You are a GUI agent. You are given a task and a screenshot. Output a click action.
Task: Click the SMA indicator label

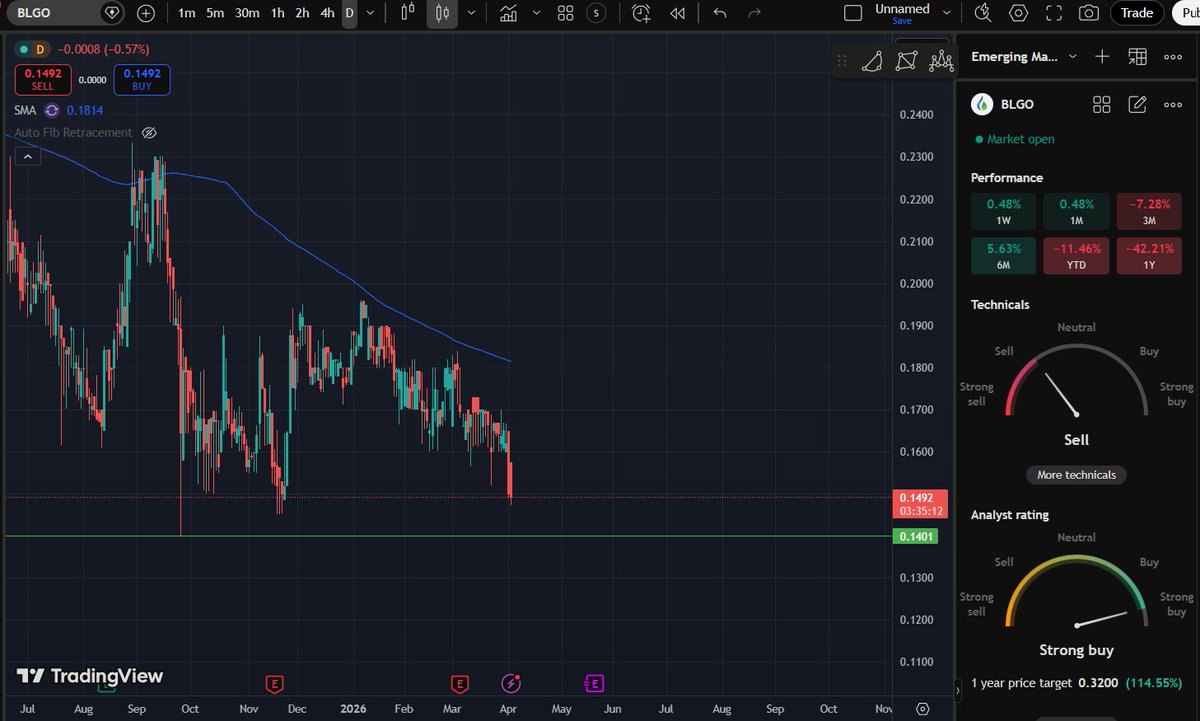(x=25, y=110)
